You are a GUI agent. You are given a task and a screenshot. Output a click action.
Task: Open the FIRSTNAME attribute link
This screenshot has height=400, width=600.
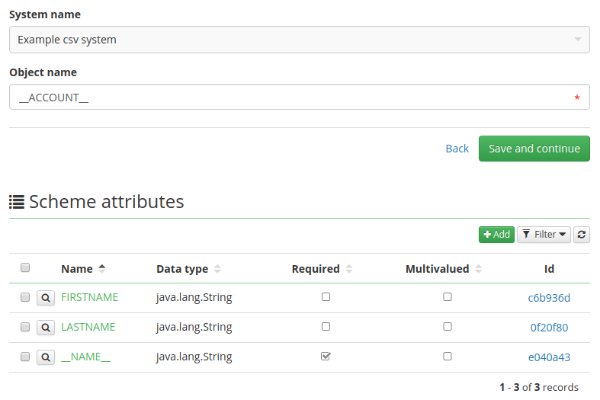90,297
